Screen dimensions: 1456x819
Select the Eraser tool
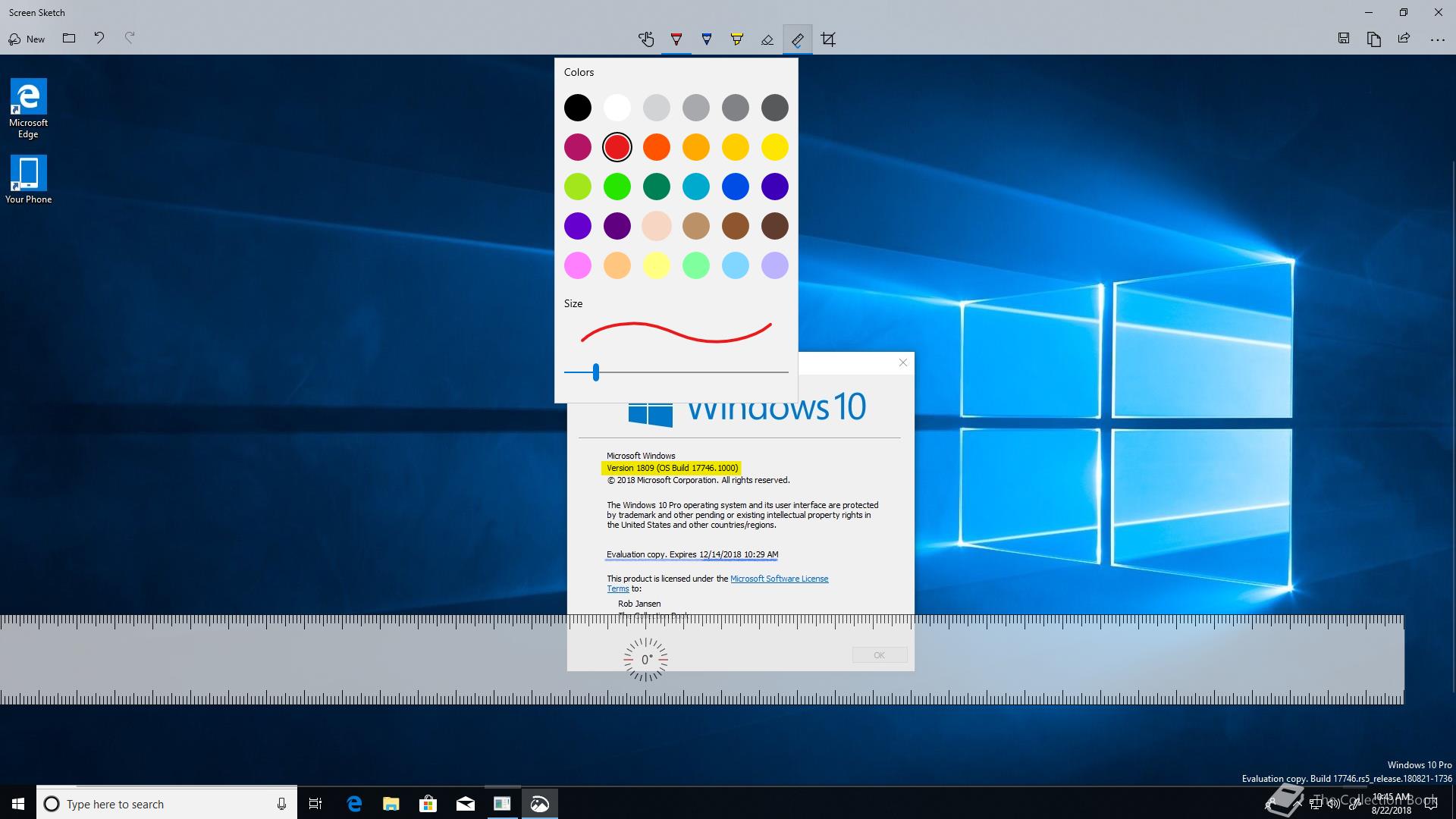point(767,39)
